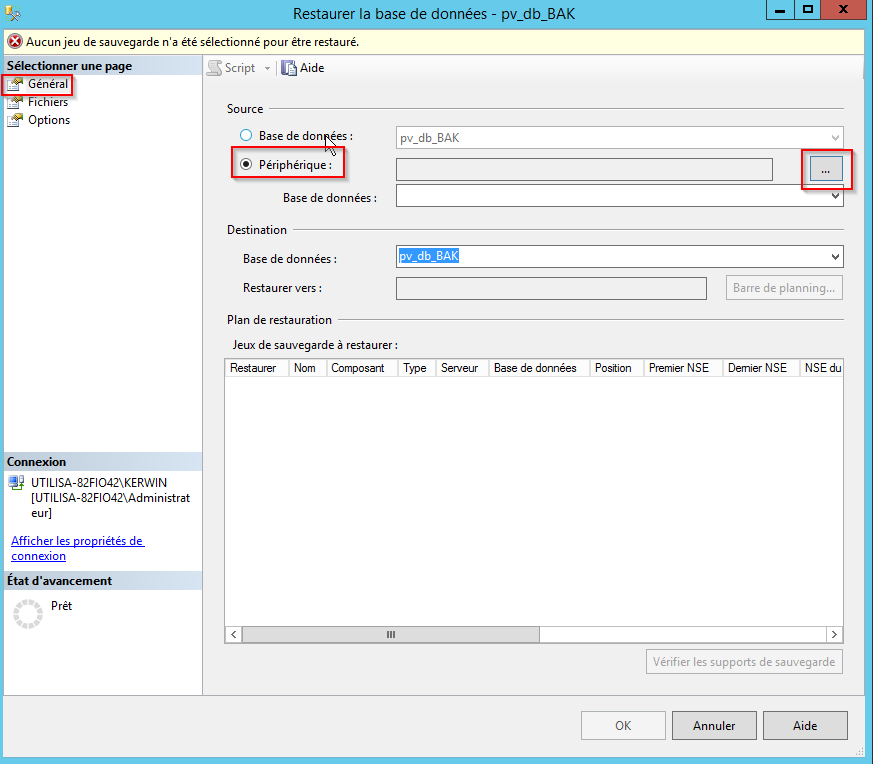The width and height of the screenshot is (873, 764).
Task: Click the red error icon in warning bar
Action: point(14,42)
